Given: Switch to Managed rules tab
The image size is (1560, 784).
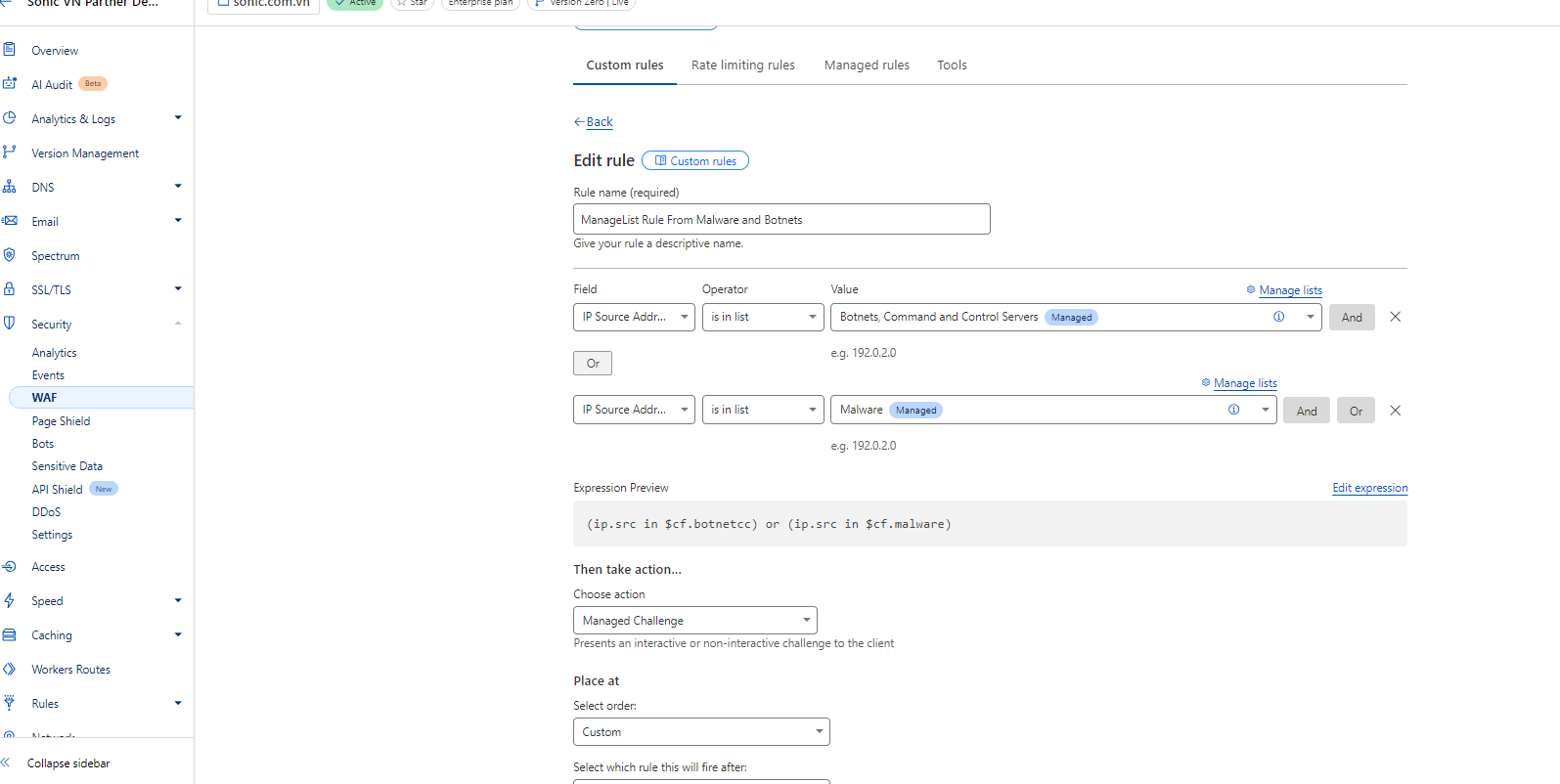Looking at the screenshot, I should coord(867,65).
